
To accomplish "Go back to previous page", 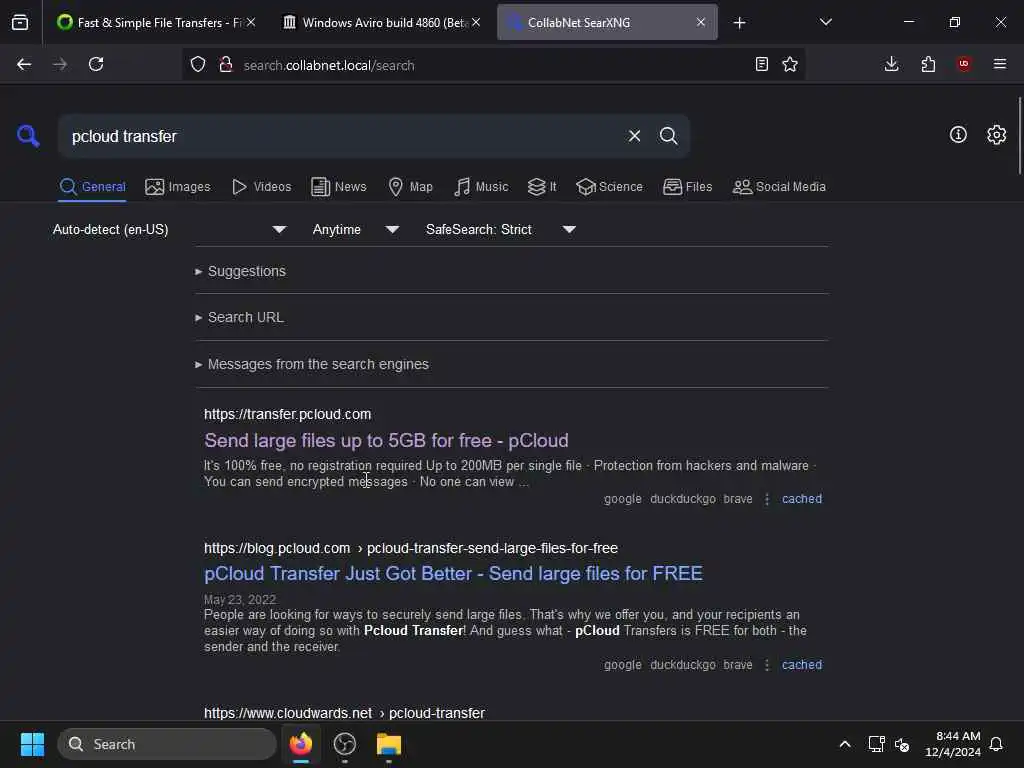I will [x=24, y=64].
